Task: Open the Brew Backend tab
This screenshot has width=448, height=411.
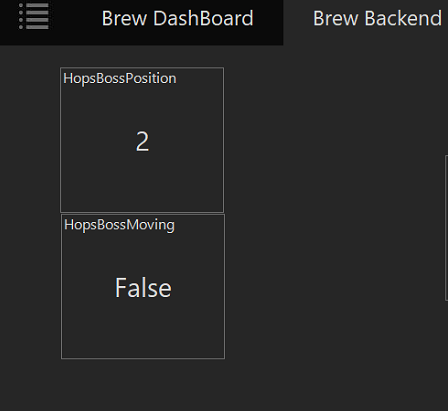Action: pos(377,18)
